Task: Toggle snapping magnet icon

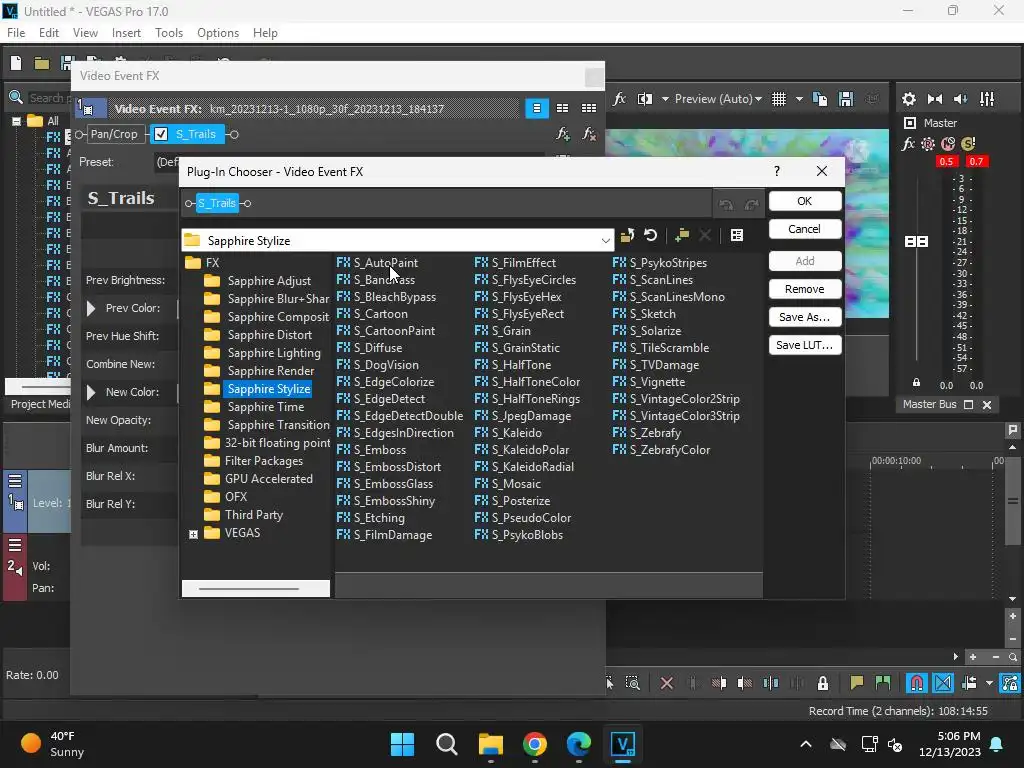Action: (x=917, y=683)
